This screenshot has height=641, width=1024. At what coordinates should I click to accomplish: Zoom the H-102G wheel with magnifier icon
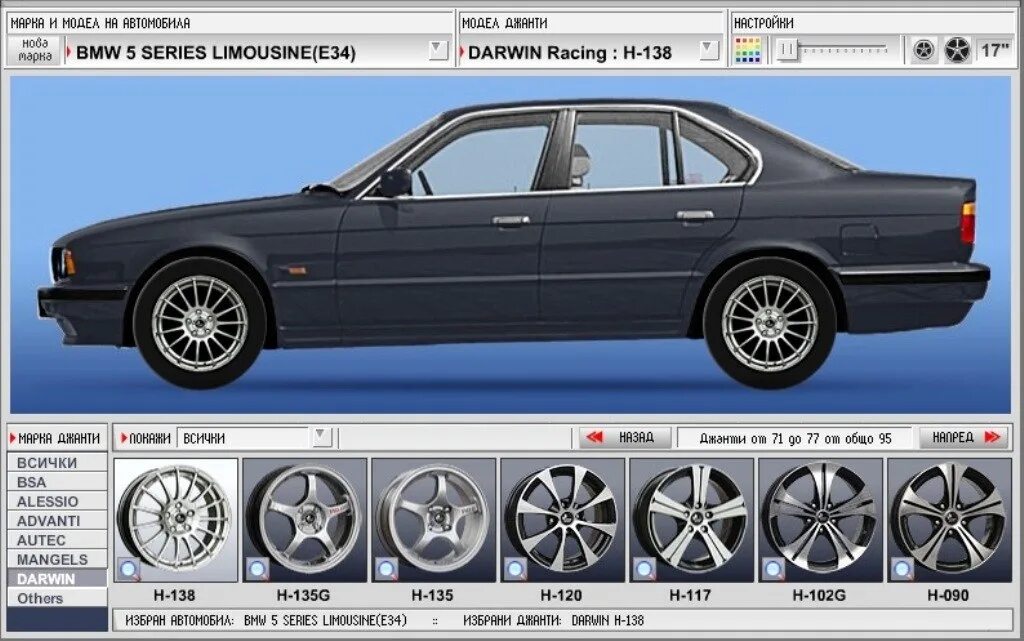773,569
